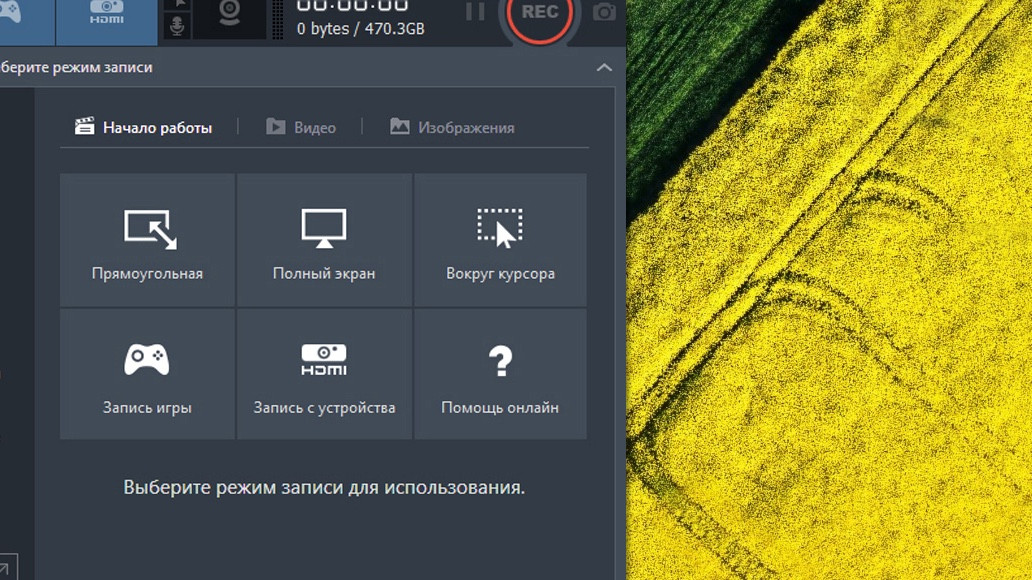This screenshot has height=580, width=1032.
Task: Click the storage text 0 bytes / 470.3GB
Action: click(361, 29)
